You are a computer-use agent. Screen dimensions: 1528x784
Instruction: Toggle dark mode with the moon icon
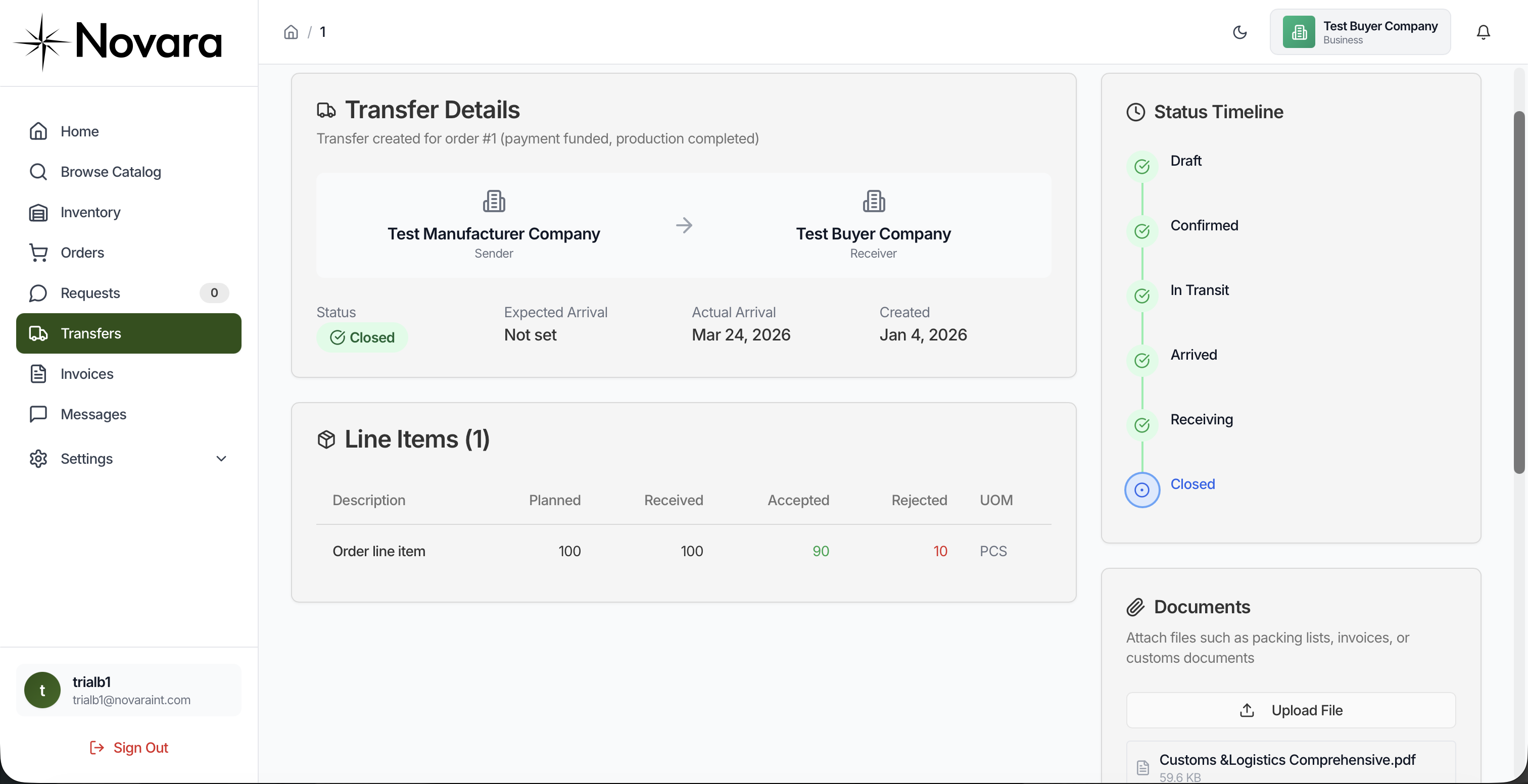click(1239, 32)
